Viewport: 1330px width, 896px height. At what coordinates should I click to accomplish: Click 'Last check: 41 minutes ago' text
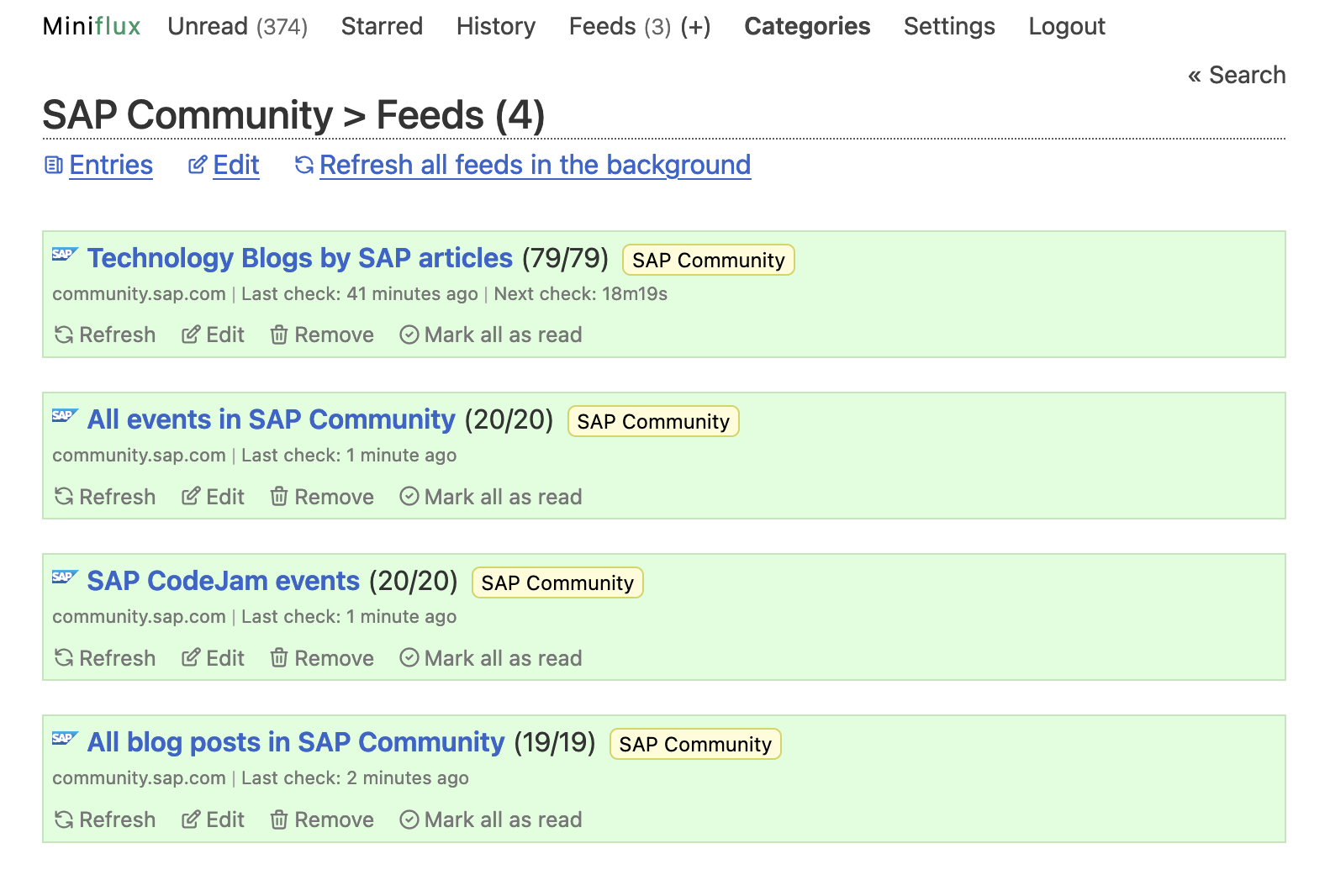pos(360,294)
